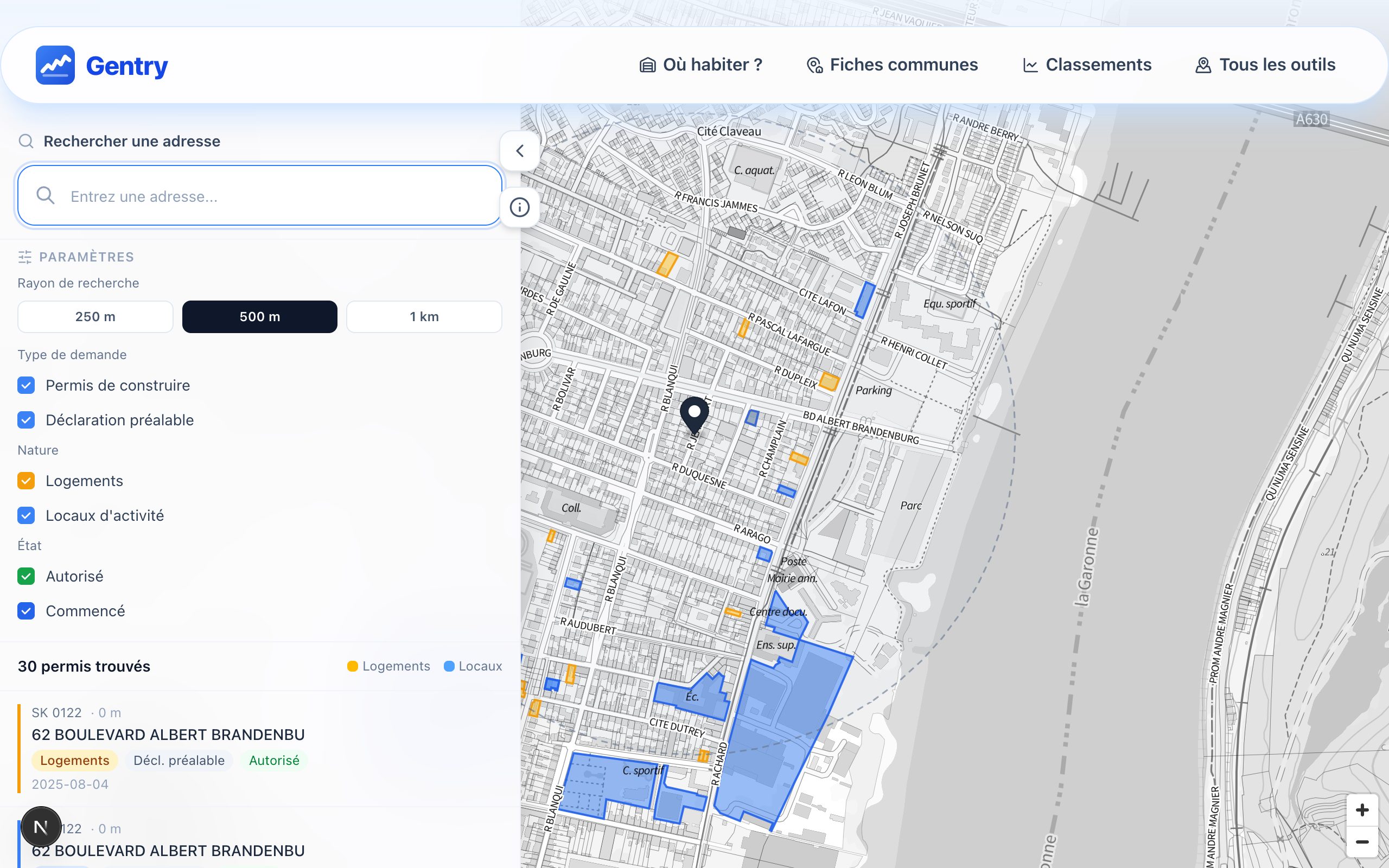Image resolution: width=1389 pixels, height=868 pixels.
Task: Click the Où habiter ? building icon
Action: (x=647, y=66)
